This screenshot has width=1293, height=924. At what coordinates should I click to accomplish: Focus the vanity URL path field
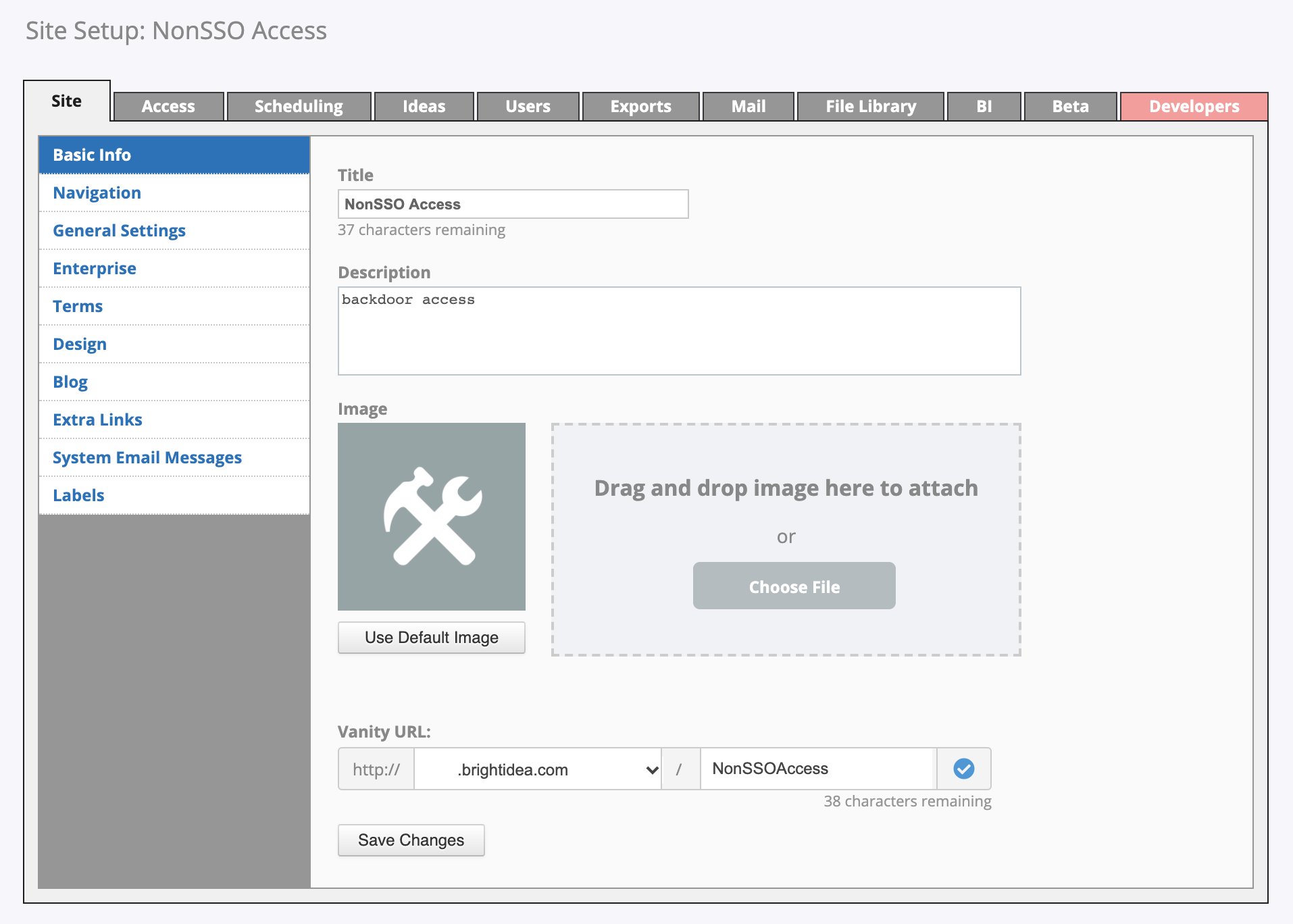click(x=817, y=769)
